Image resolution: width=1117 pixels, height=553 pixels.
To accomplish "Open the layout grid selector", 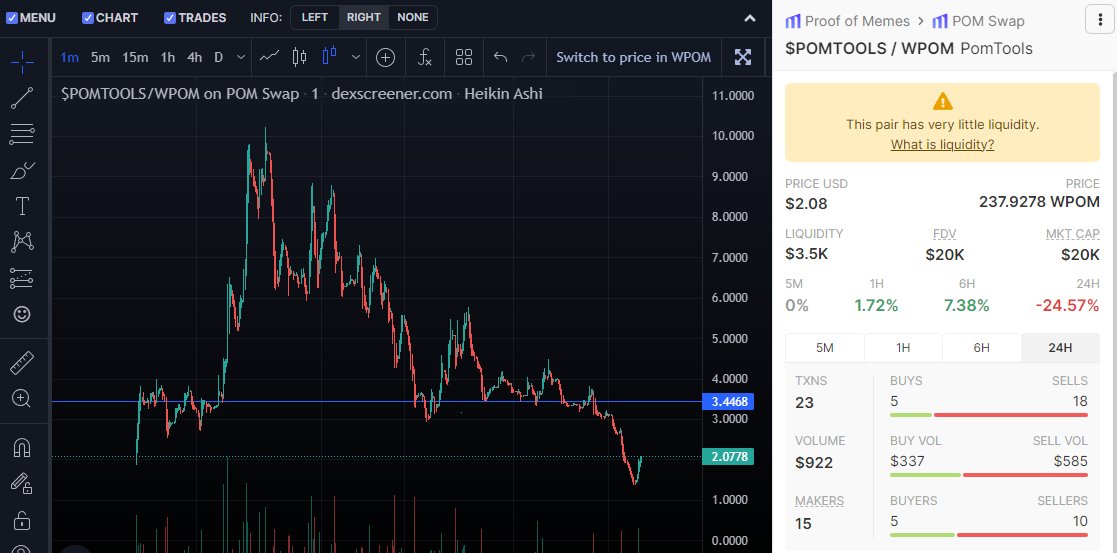I will tap(464, 58).
